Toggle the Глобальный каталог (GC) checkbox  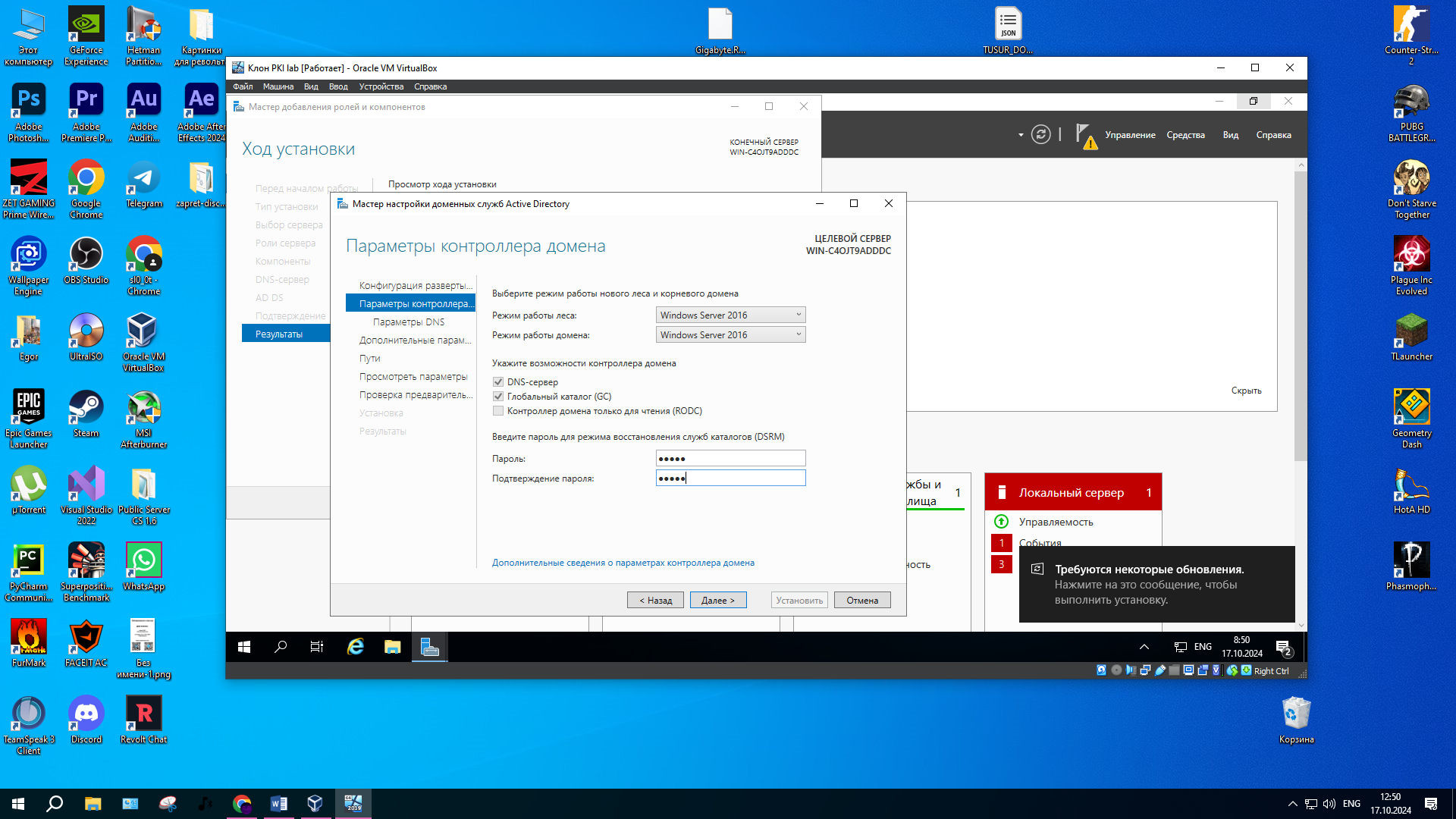(x=498, y=397)
